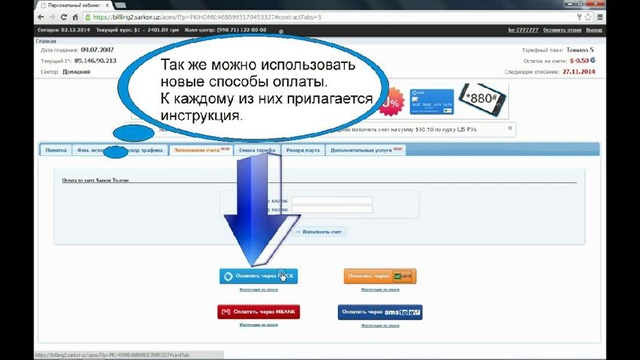
Task: Open the bc-7777777 account link
Action: 523,30
